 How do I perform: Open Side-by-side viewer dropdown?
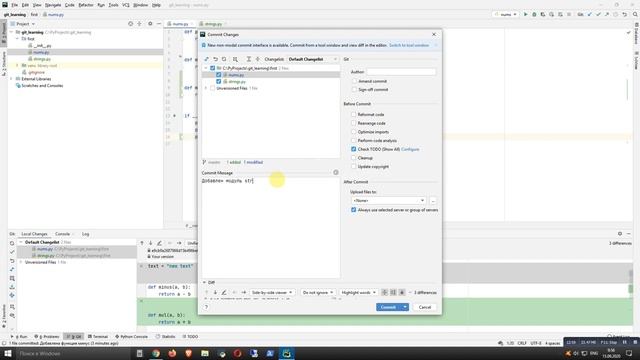pyautogui.click(x=272, y=292)
